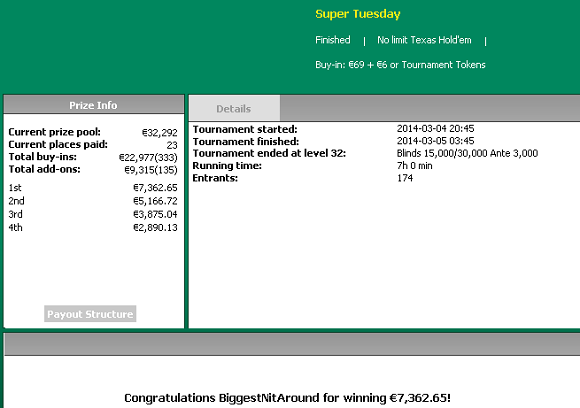580x408 pixels.
Task: Select the 3rd place prize row
Action: coord(93,215)
